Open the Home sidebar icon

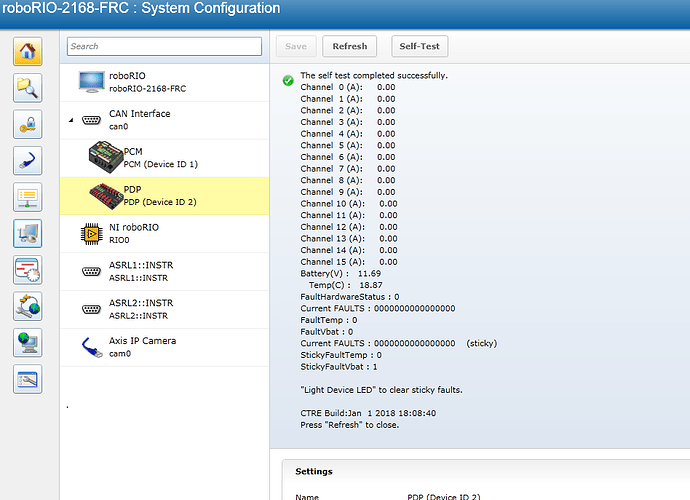pos(28,51)
